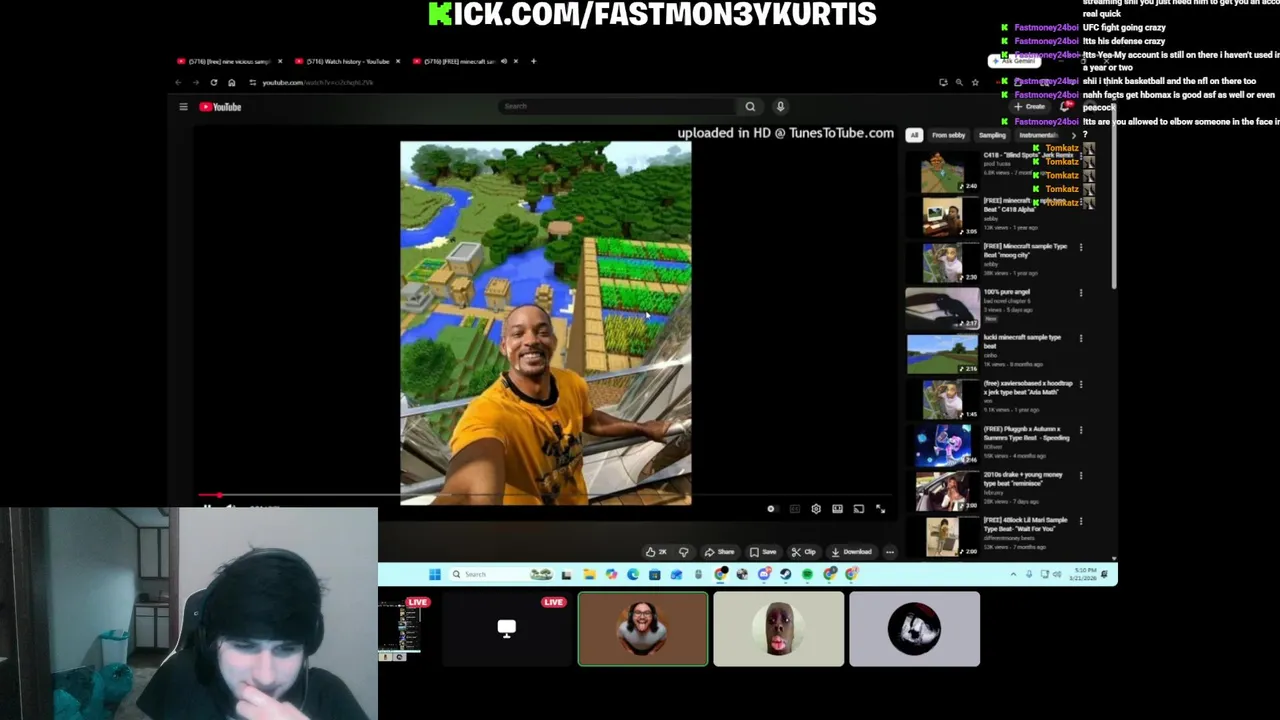The width and height of the screenshot is (1280, 720).
Task: Start voice search with the microphone icon
Action: (x=780, y=107)
